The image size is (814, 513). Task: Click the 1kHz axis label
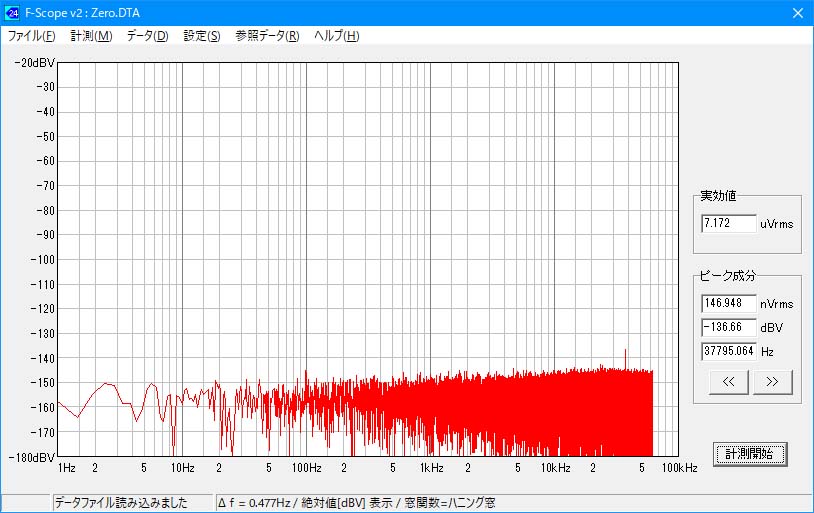(x=431, y=468)
